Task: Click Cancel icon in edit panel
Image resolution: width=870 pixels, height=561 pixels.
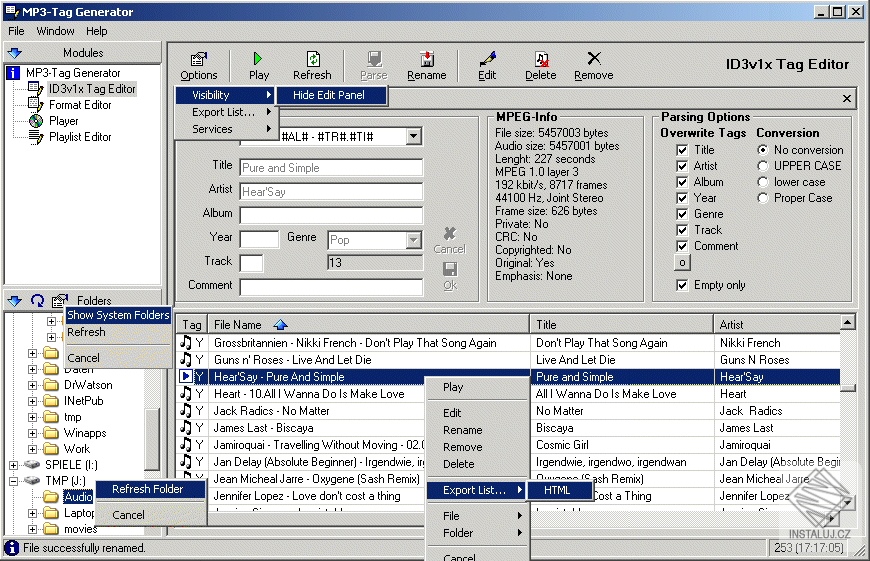Action: pos(450,234)
